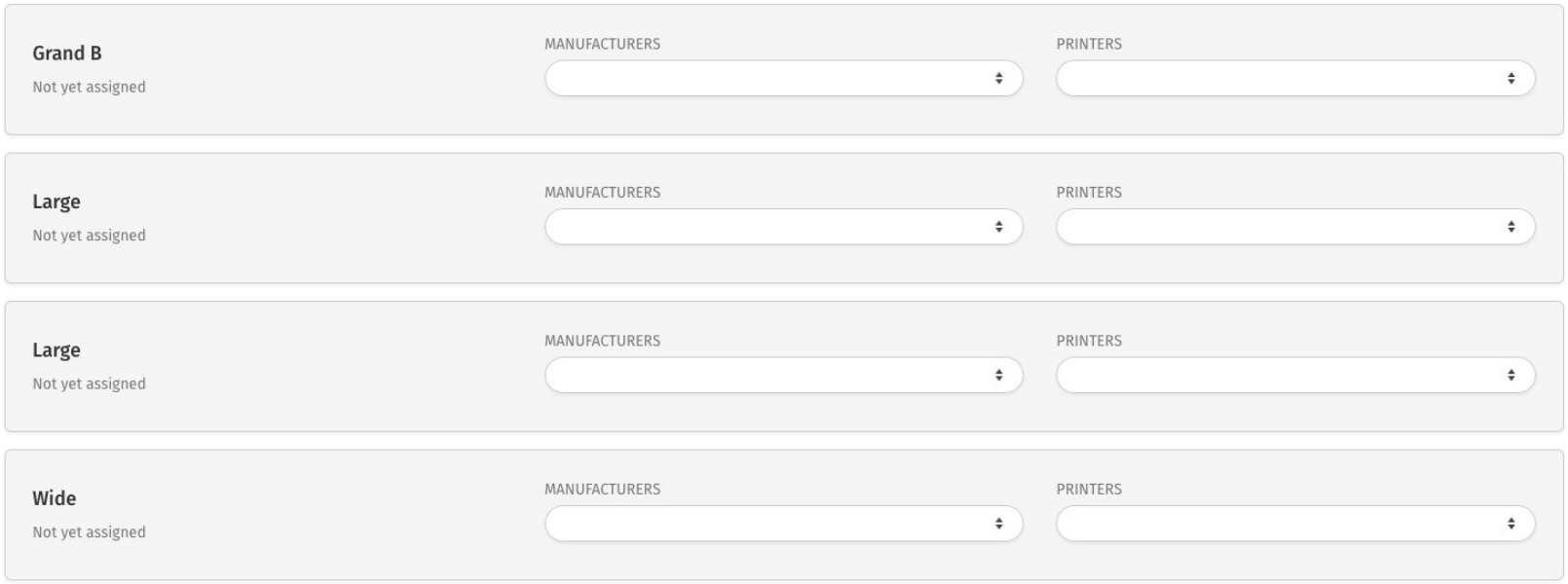Click "Not yet assigned" under Grand B
This screenshot has width=1568, height=584.
point(89,87)
